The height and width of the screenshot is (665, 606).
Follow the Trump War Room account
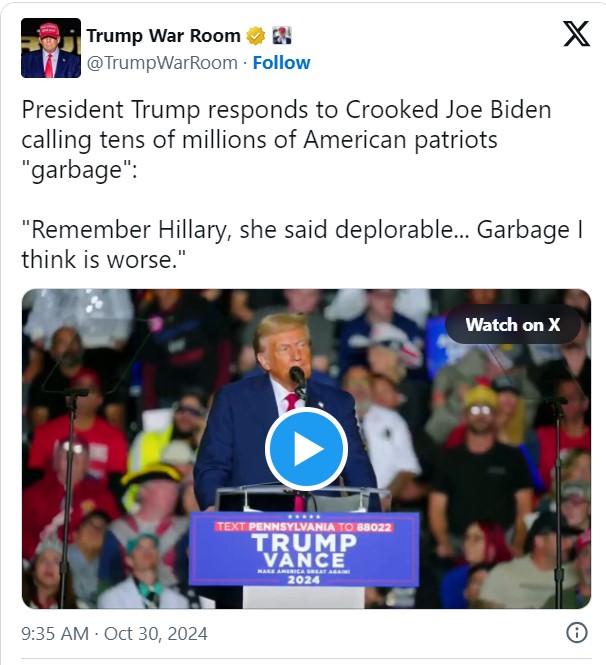click(282, 63)
